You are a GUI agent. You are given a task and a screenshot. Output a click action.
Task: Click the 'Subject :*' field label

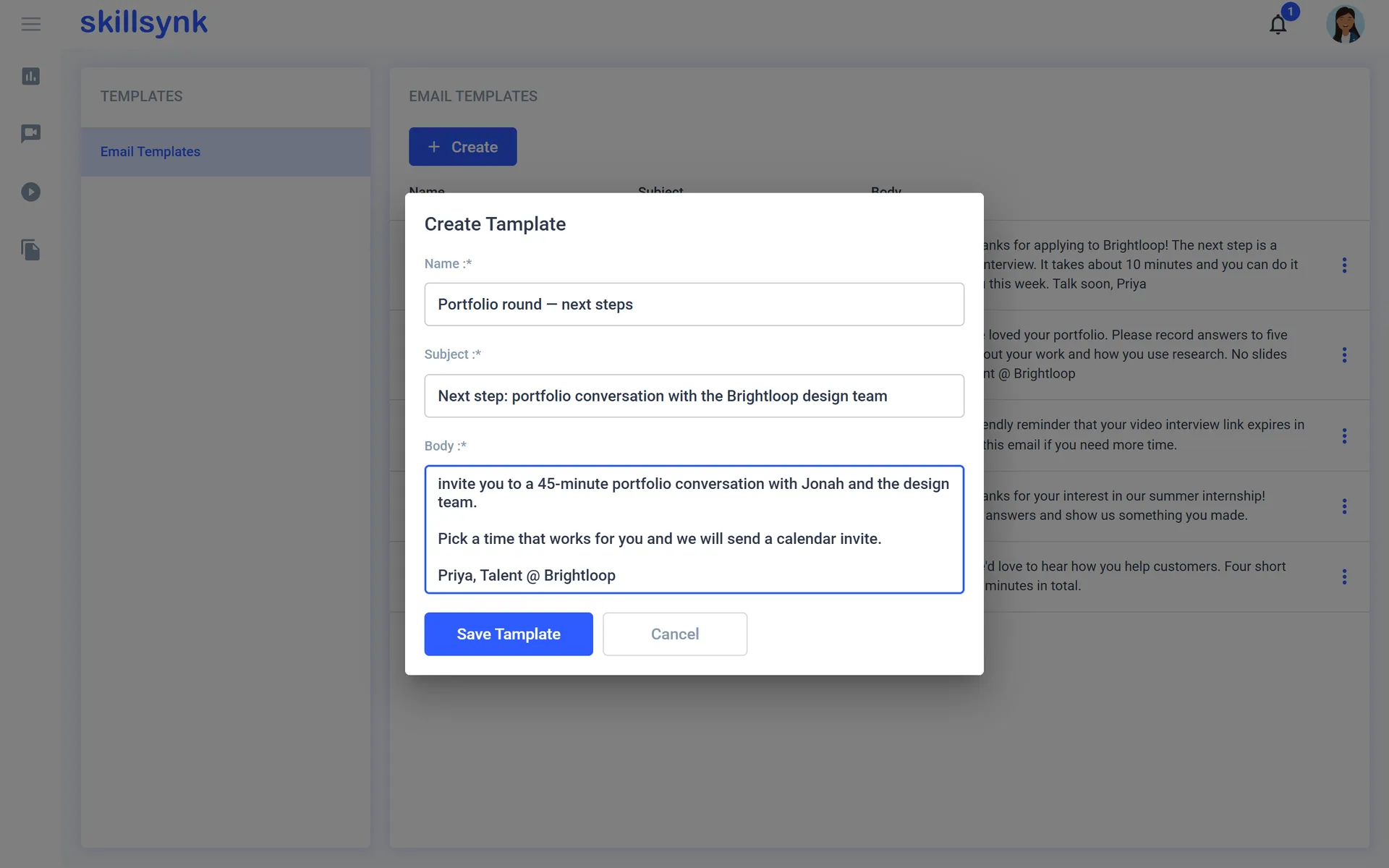453,354
